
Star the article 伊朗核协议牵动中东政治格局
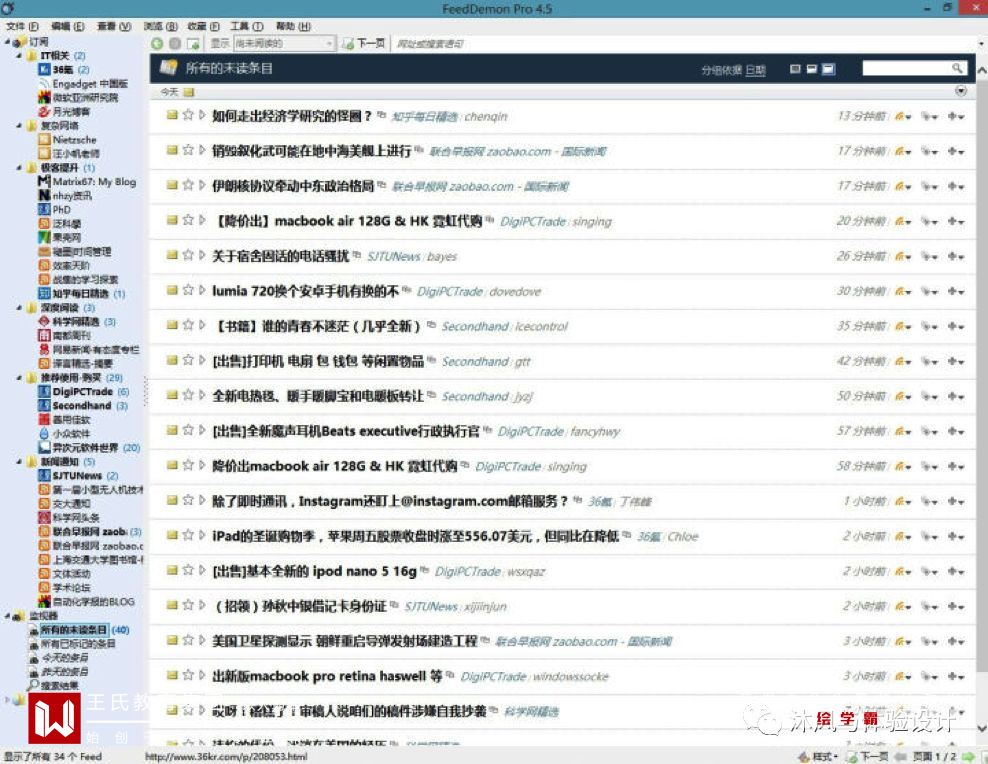(188, 185)
